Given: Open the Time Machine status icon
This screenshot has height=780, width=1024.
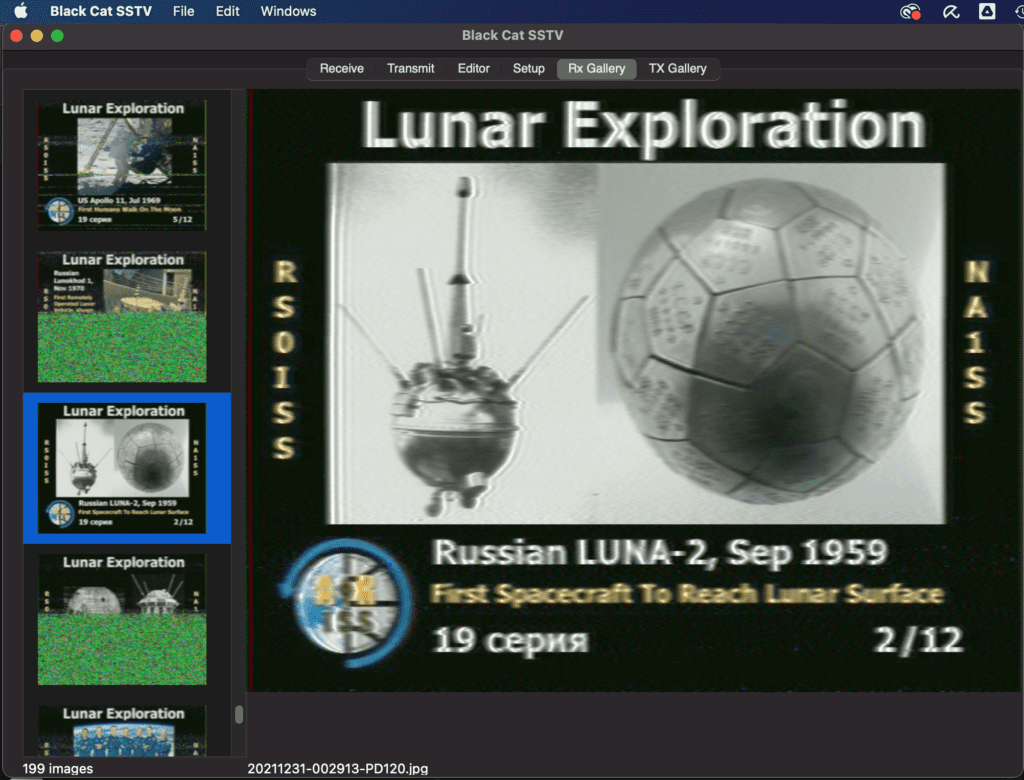Looking at the screenshot, I should point(1018,12).
